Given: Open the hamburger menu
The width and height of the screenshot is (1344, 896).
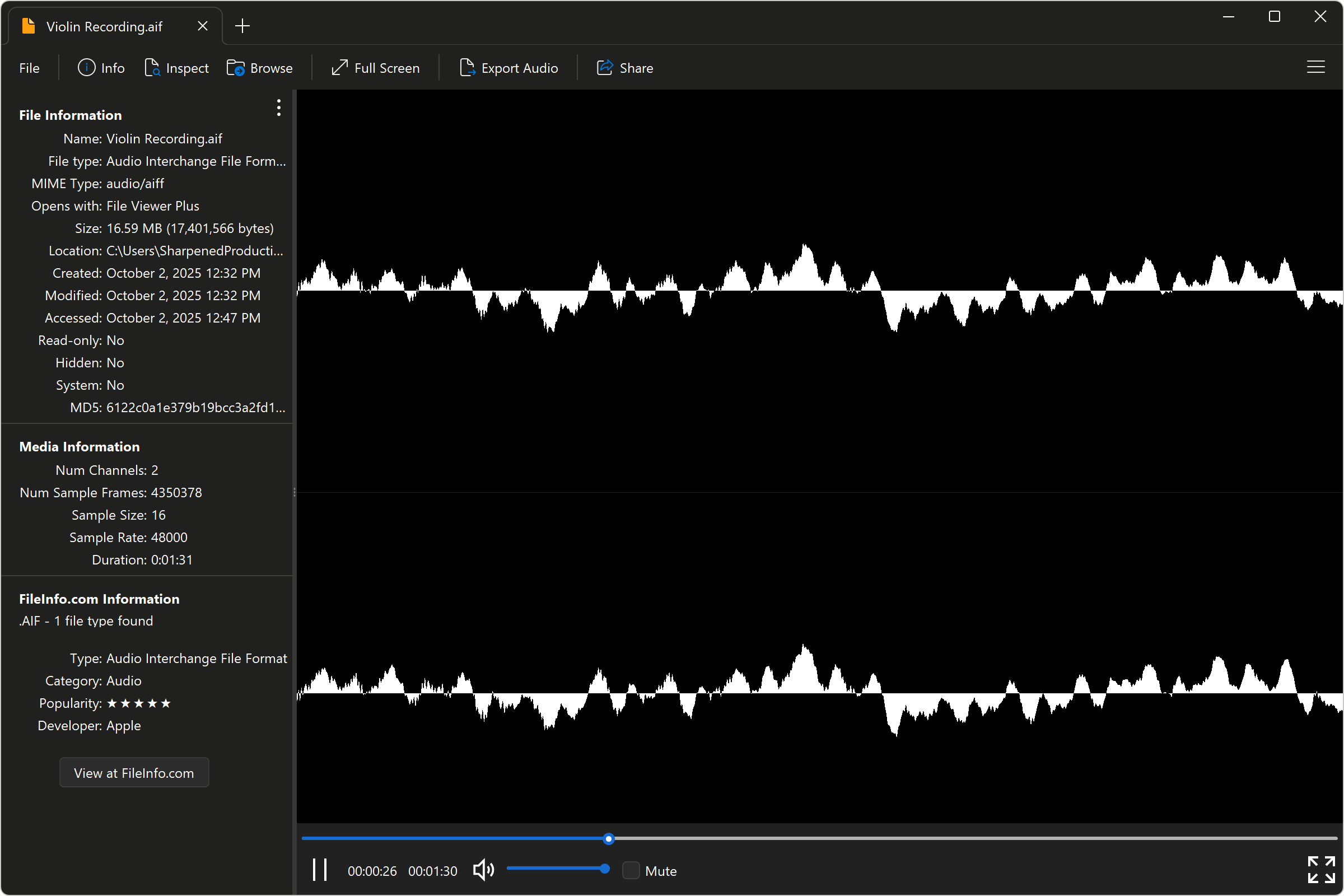Looking at the screenshot, I should [x=1316, y=67].
